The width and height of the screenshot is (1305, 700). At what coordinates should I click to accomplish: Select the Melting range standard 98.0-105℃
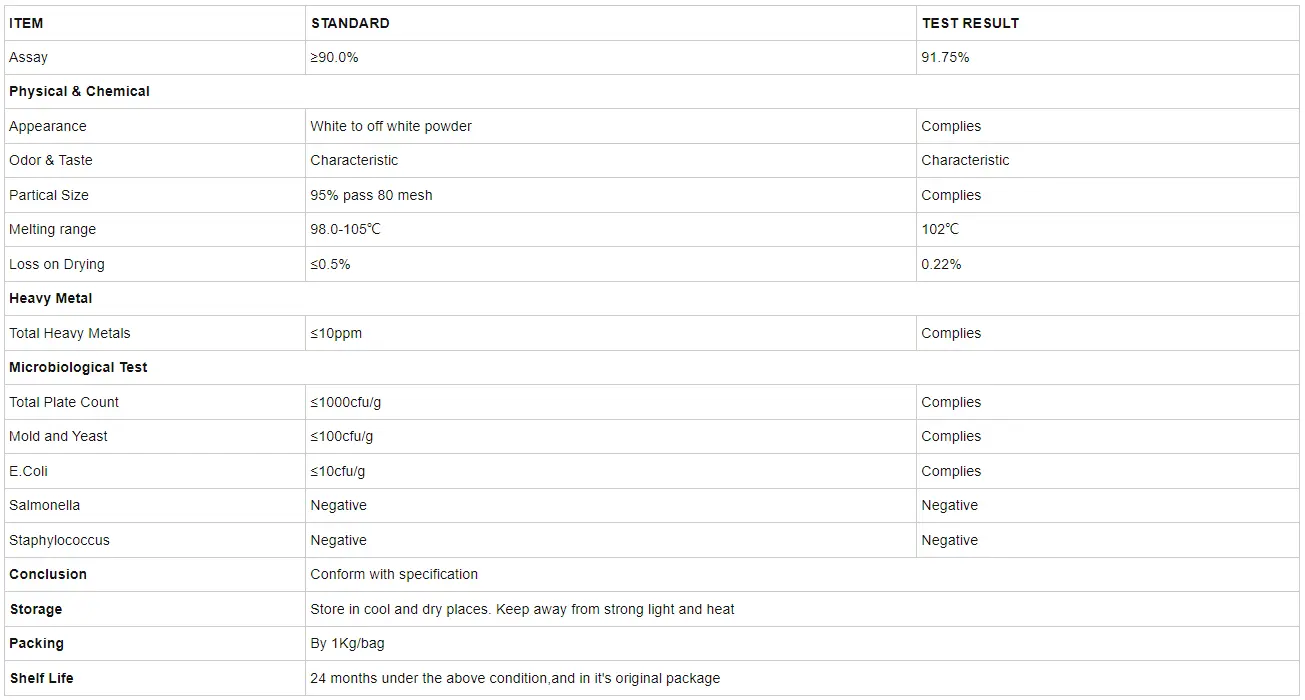pyautogui.click(x=345, y=229)
